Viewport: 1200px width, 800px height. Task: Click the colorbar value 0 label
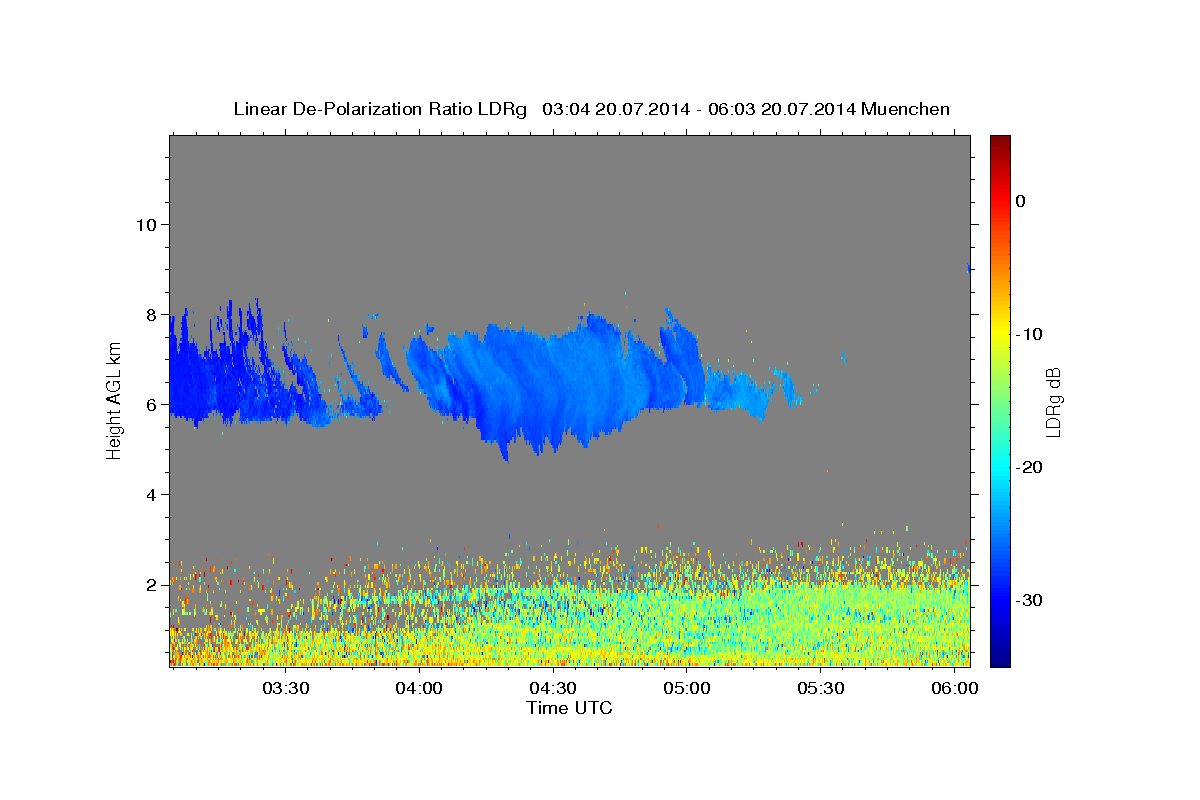pos(1021,201)
